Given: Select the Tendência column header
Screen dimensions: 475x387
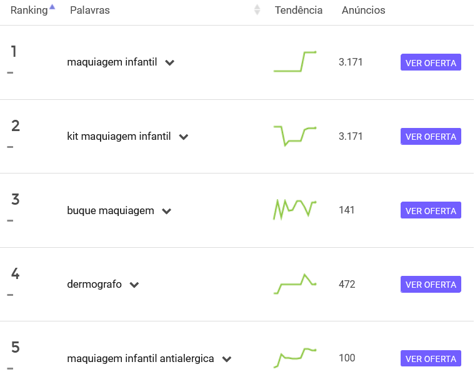Looking at the screenshot, I should [298, 10].
